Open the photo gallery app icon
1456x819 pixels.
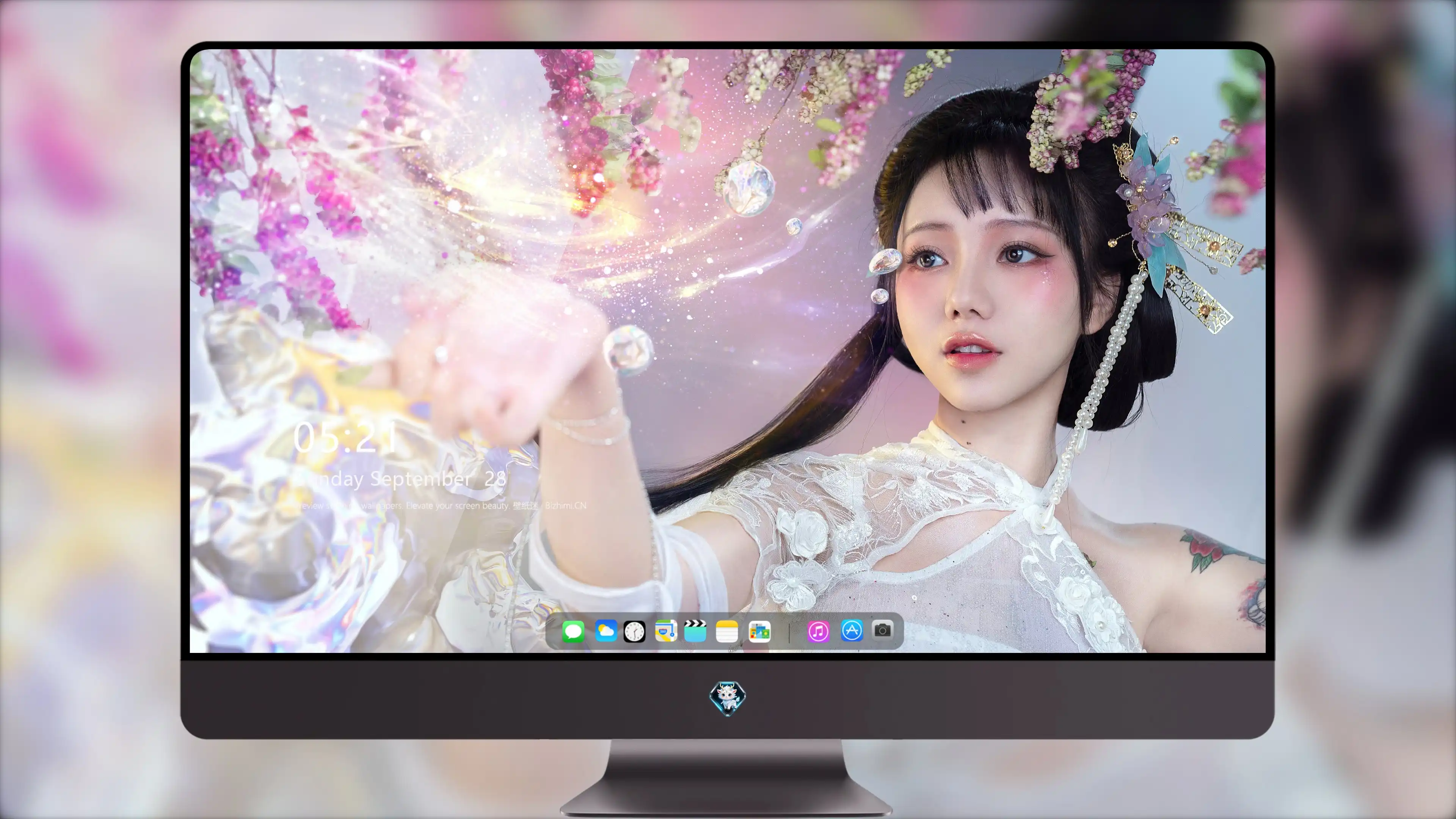point(759,631)
